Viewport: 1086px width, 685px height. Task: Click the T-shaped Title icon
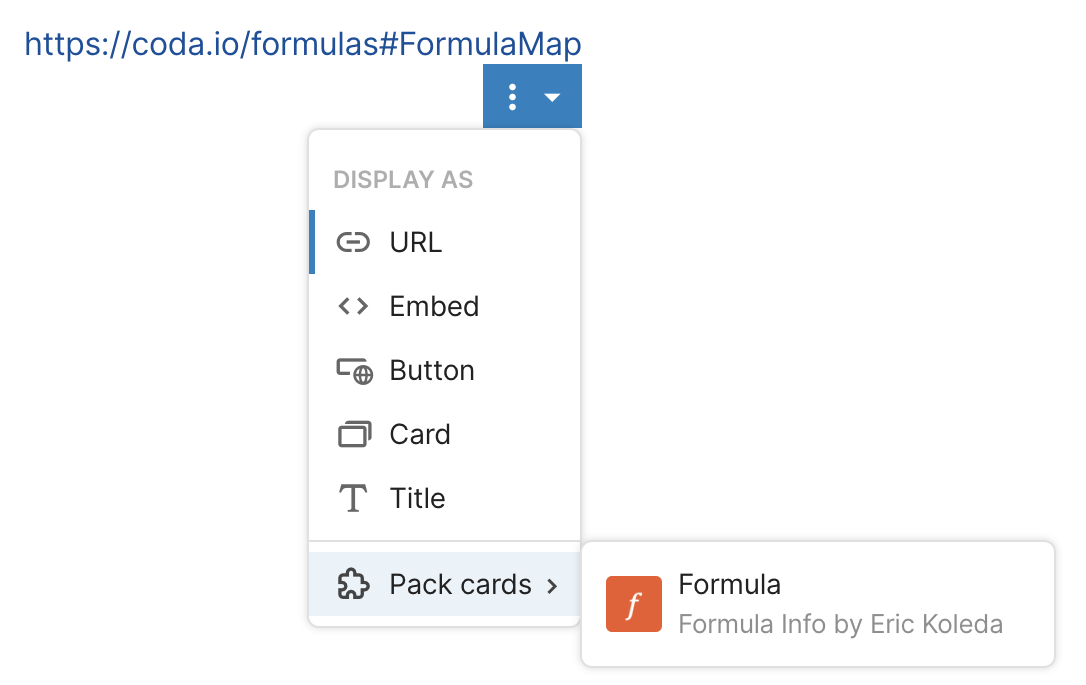coord(353,499)
